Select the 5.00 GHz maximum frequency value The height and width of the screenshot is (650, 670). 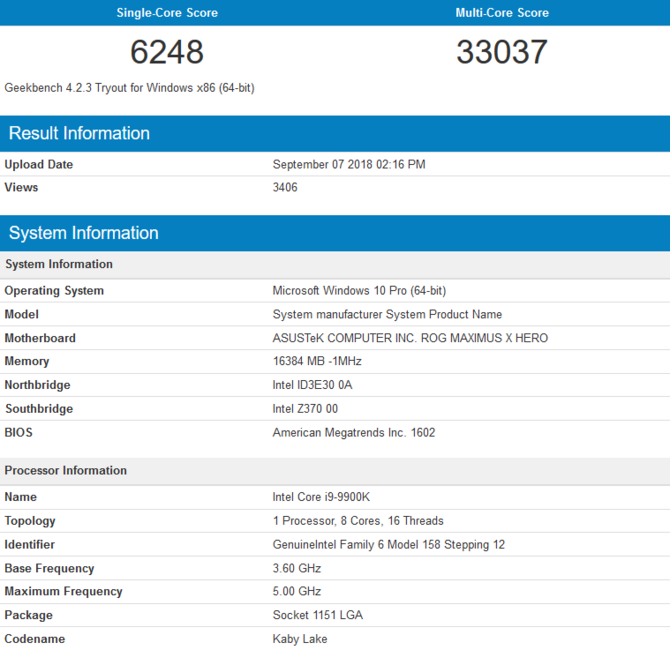point(297,591)
